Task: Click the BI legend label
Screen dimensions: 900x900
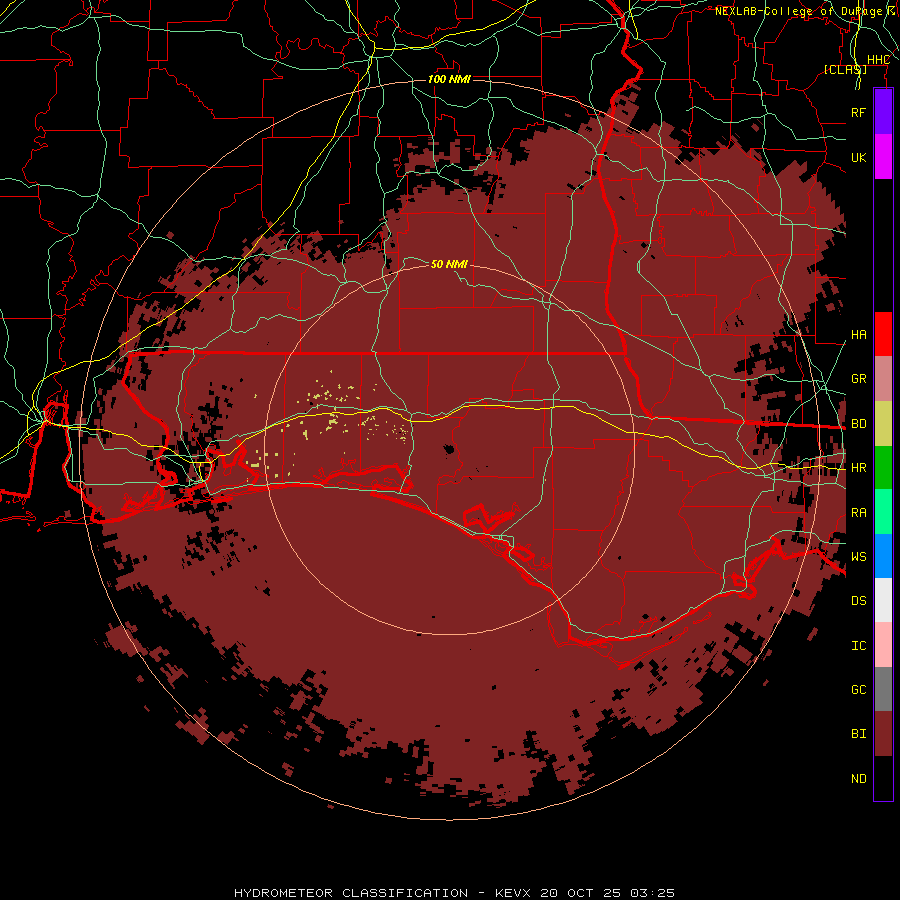Action: point(859,734)
